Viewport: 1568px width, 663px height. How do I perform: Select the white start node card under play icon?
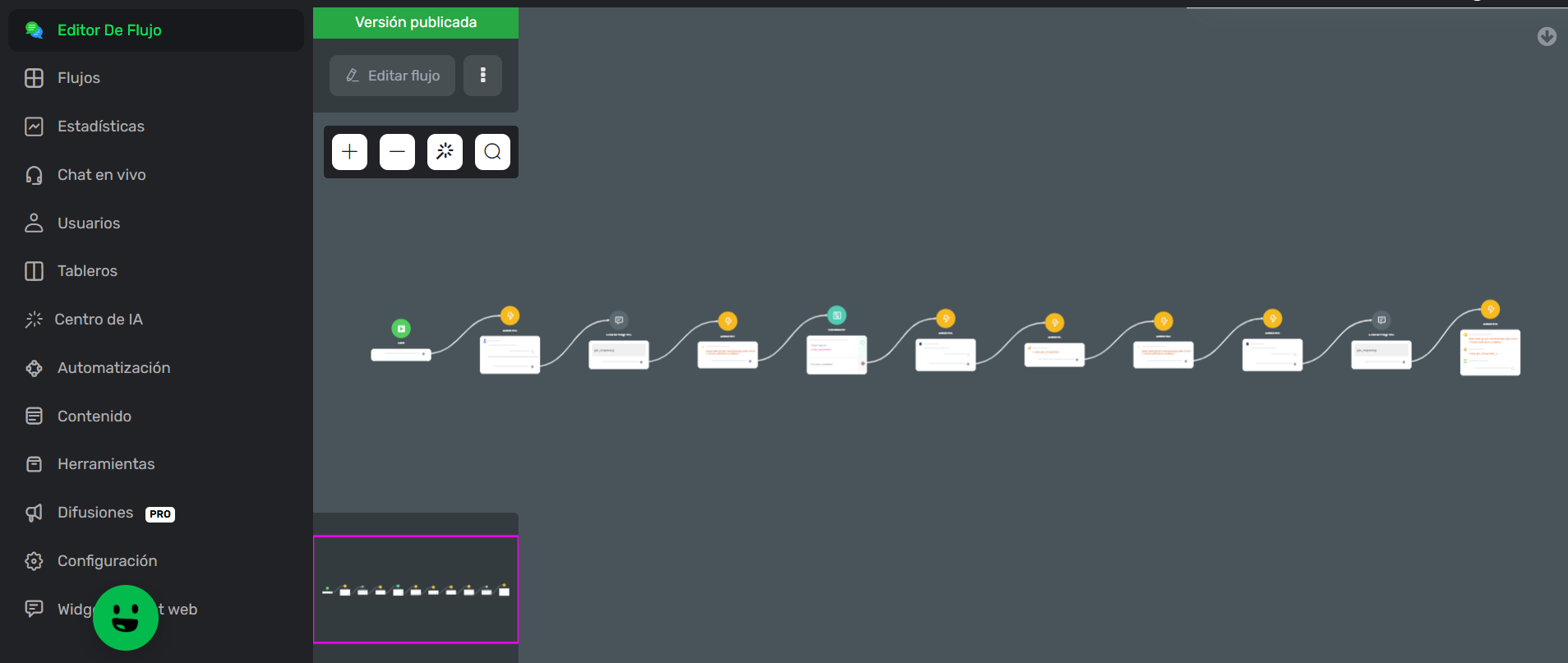click(401, 355)
